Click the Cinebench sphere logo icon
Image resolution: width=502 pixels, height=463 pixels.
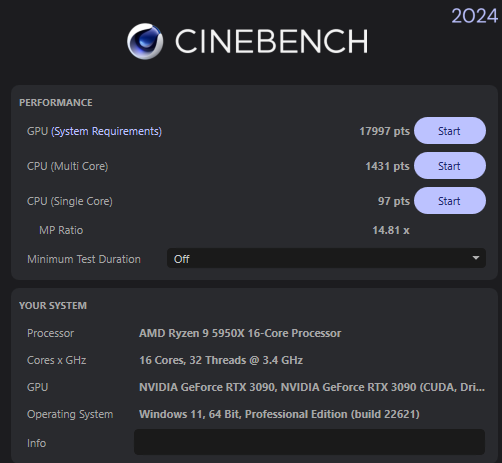tap(145, 41)
